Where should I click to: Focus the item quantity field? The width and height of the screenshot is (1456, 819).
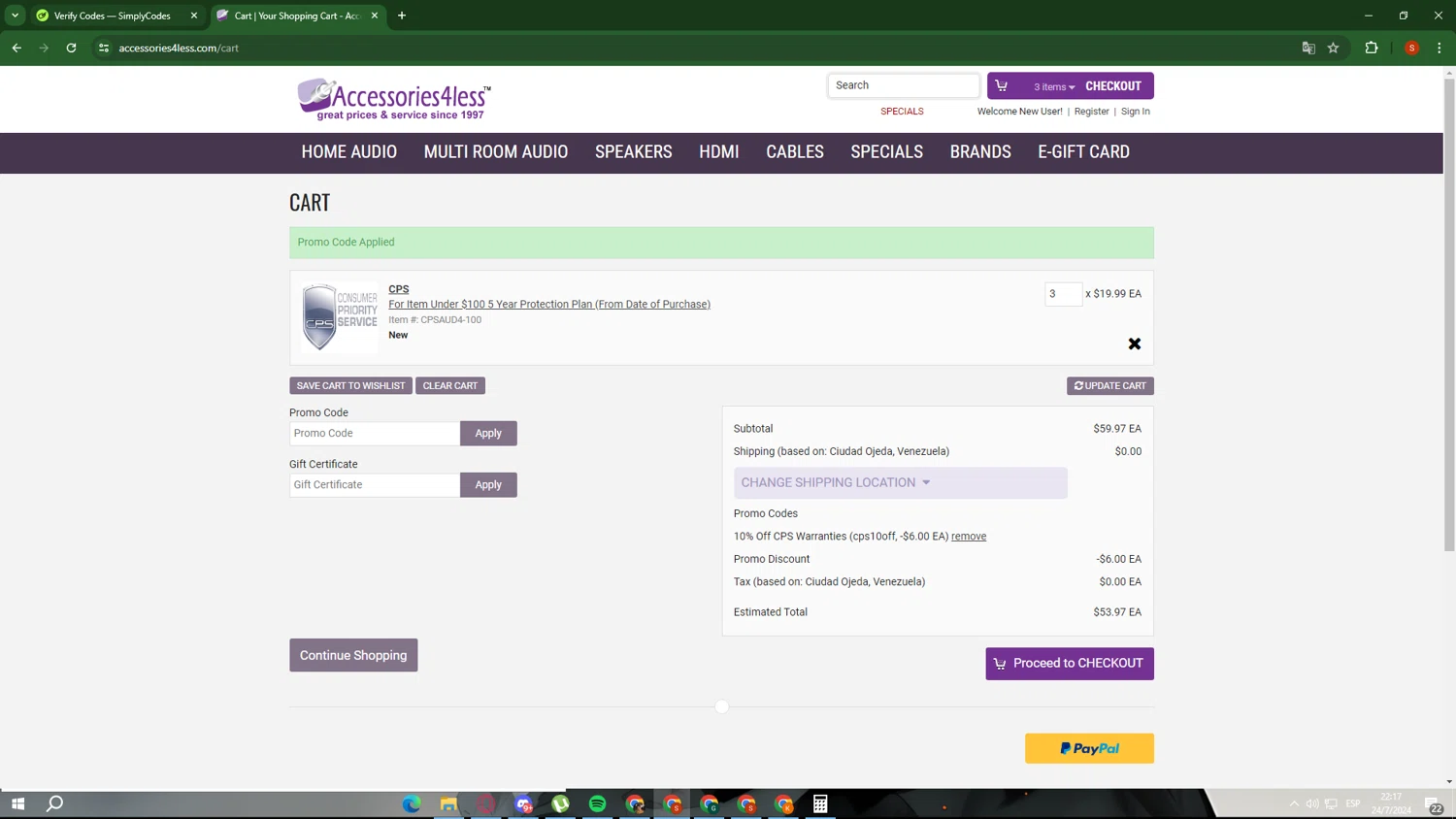coord(1063,294)
